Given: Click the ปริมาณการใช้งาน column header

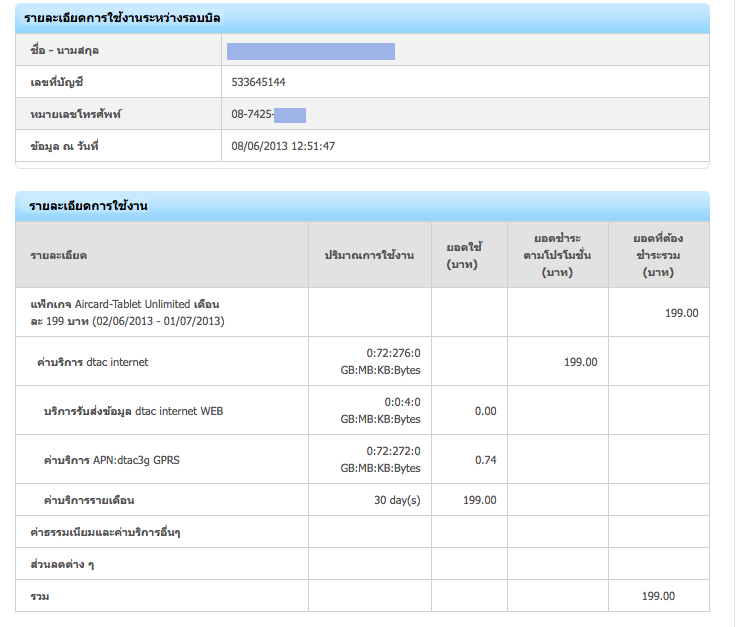Looking at the screenshot, I should coord(369,256).
